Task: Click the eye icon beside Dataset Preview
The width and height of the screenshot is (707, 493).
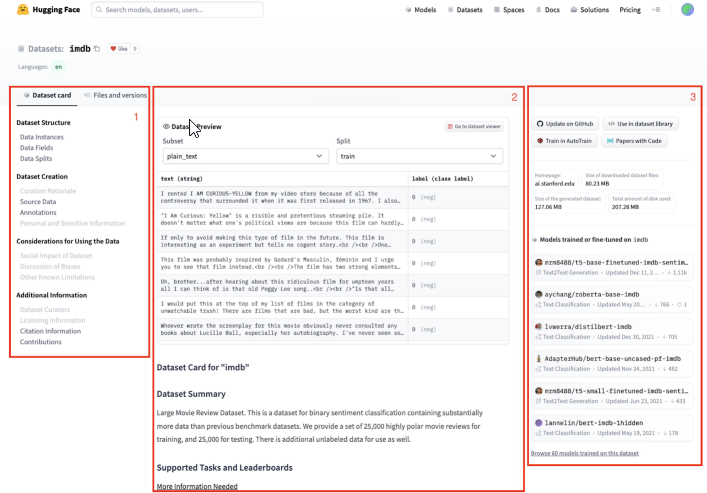Action: (x=166, y=127)
